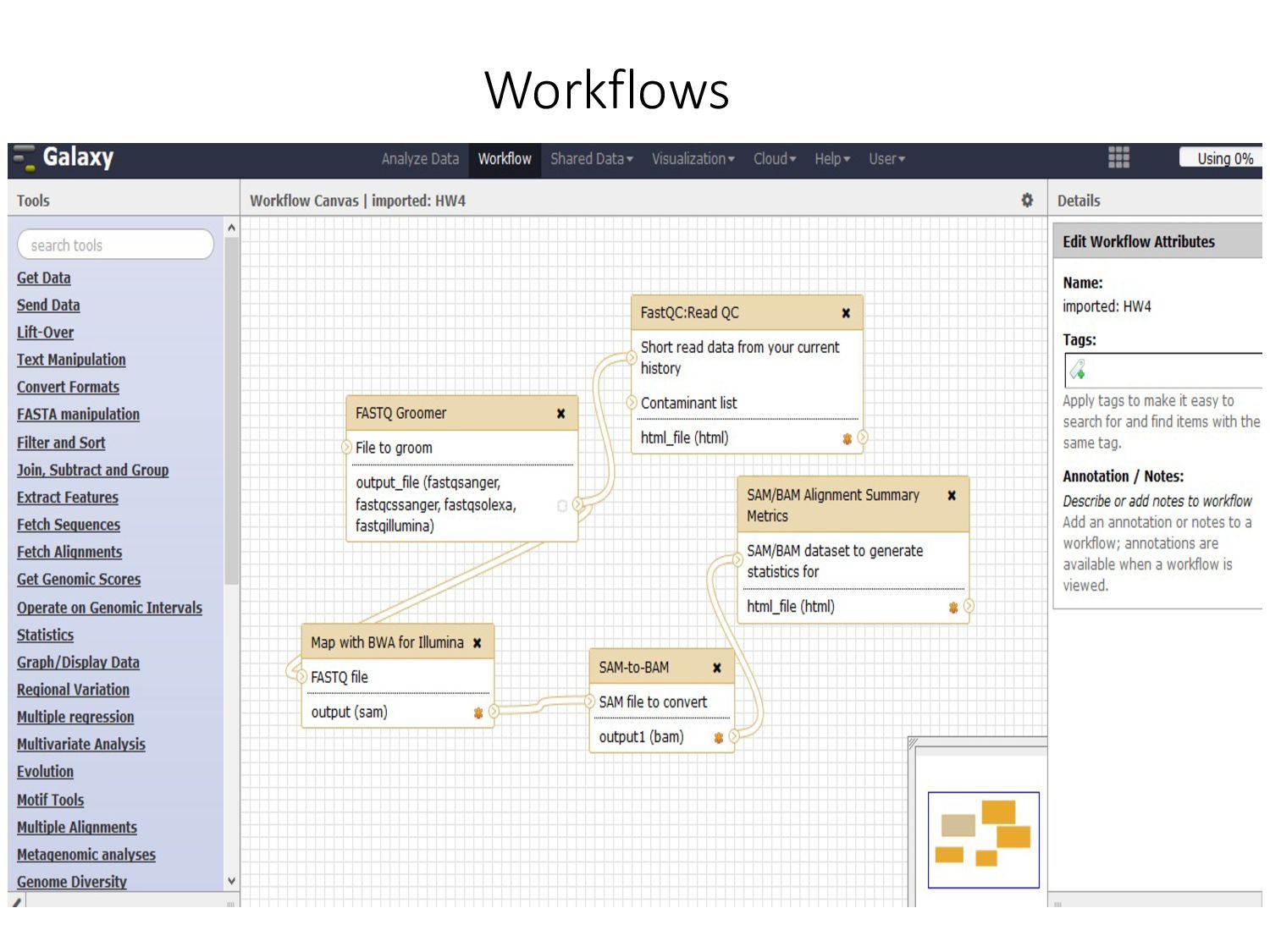Open the Visualization dropdown menu
Image resolution: width=1270 pixels, height=952 pixels.
(693, 159)
